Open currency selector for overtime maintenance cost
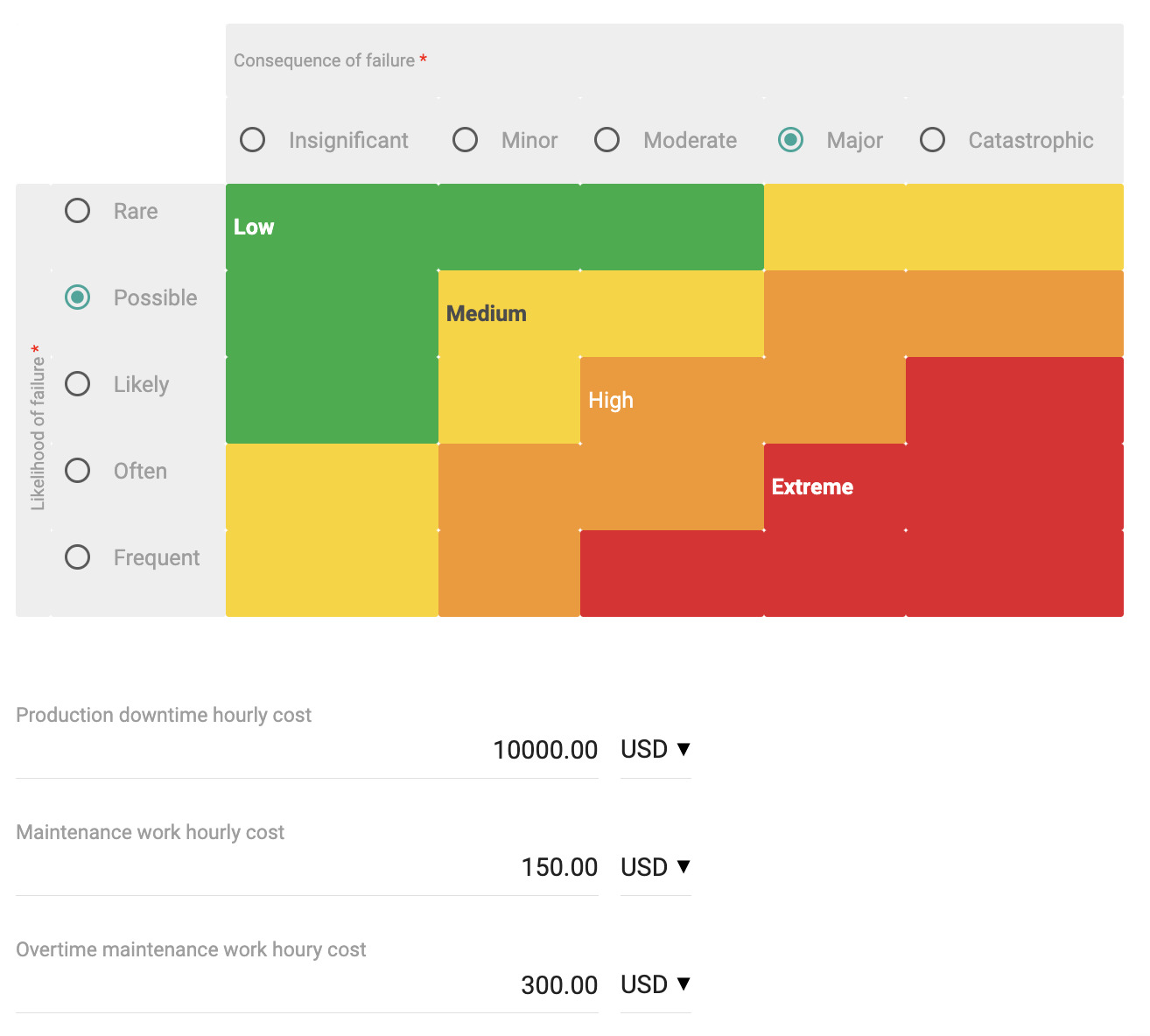 coord(656,984)
